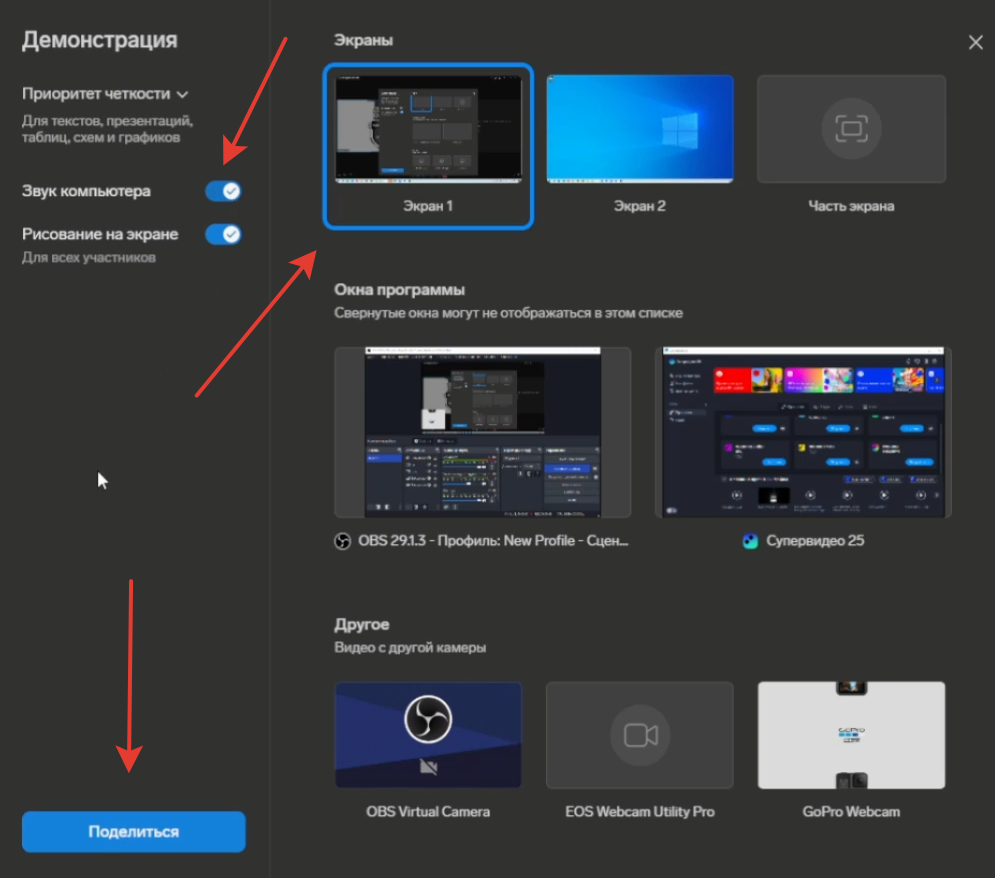This screenshot has height=878, width=995.
Task: Choose the Экран 2 label
Action: click(640, 206)
